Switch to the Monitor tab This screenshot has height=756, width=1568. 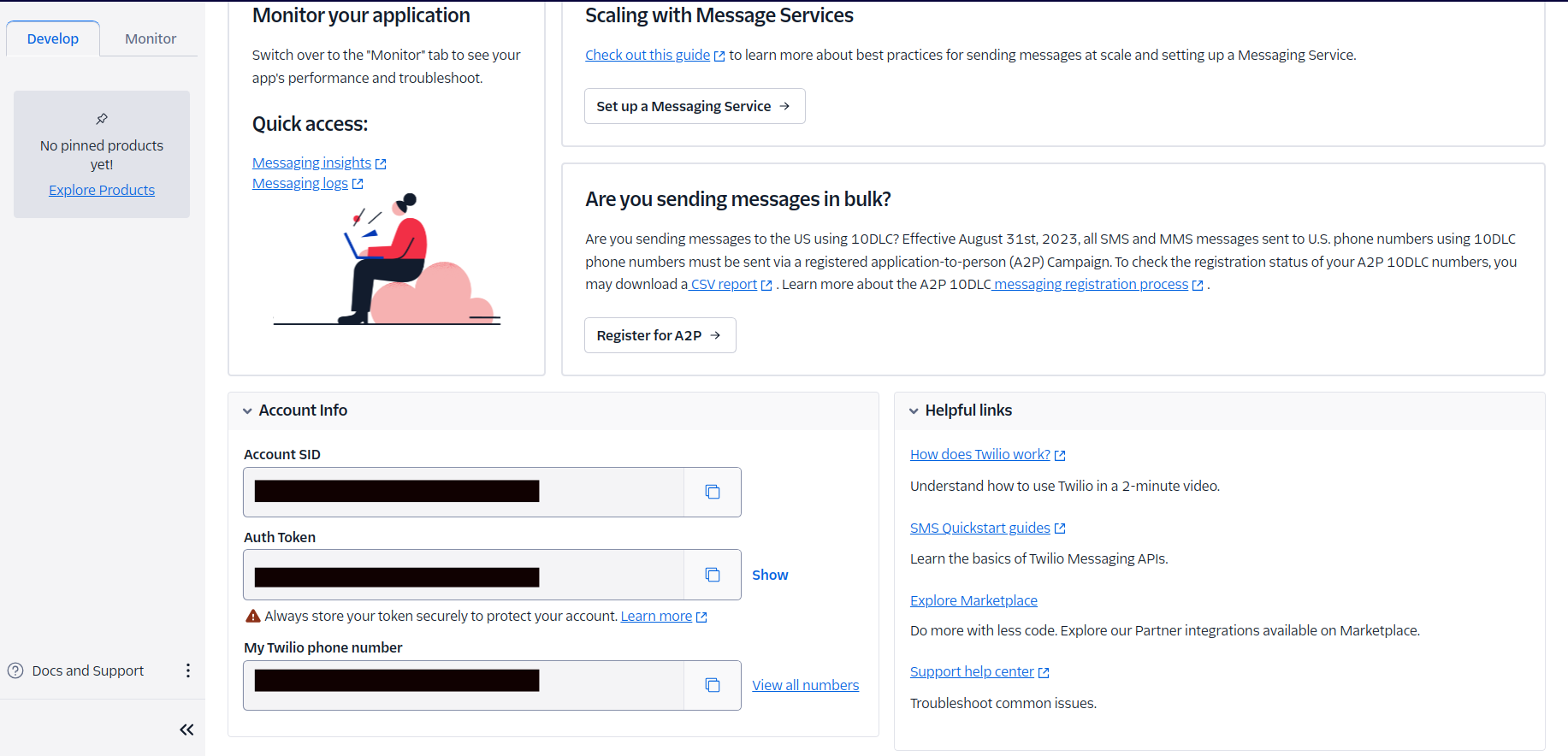click(x=151, y=38)
